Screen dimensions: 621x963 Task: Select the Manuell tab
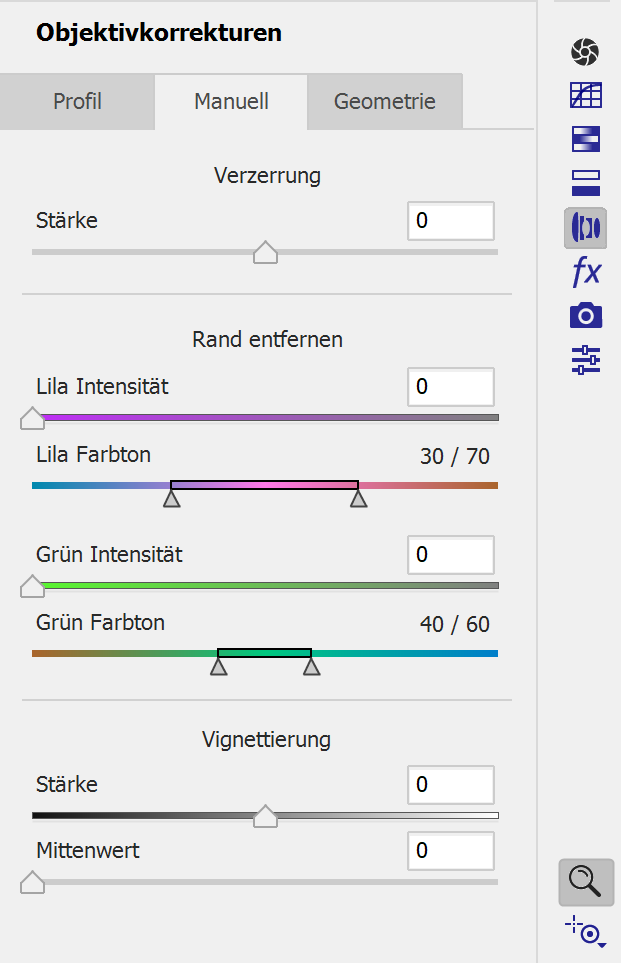[231, 102]
